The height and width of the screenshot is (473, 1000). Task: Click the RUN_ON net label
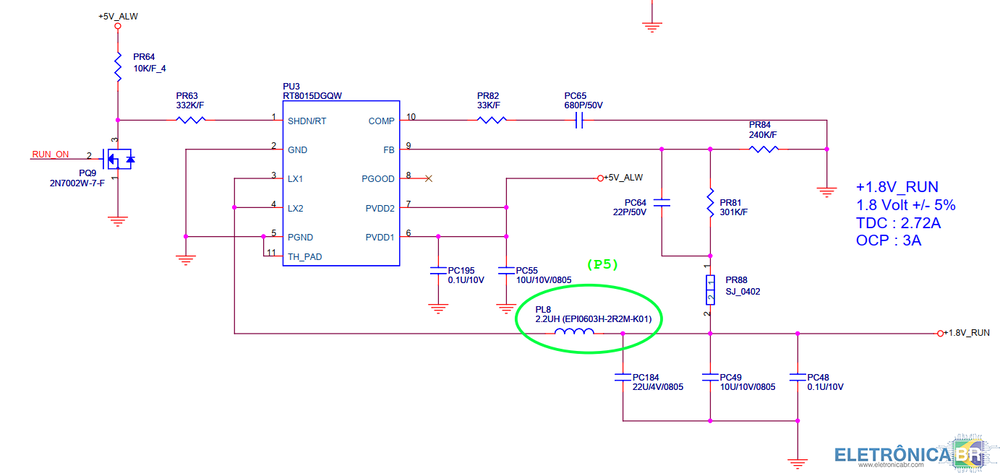(51, 154)
